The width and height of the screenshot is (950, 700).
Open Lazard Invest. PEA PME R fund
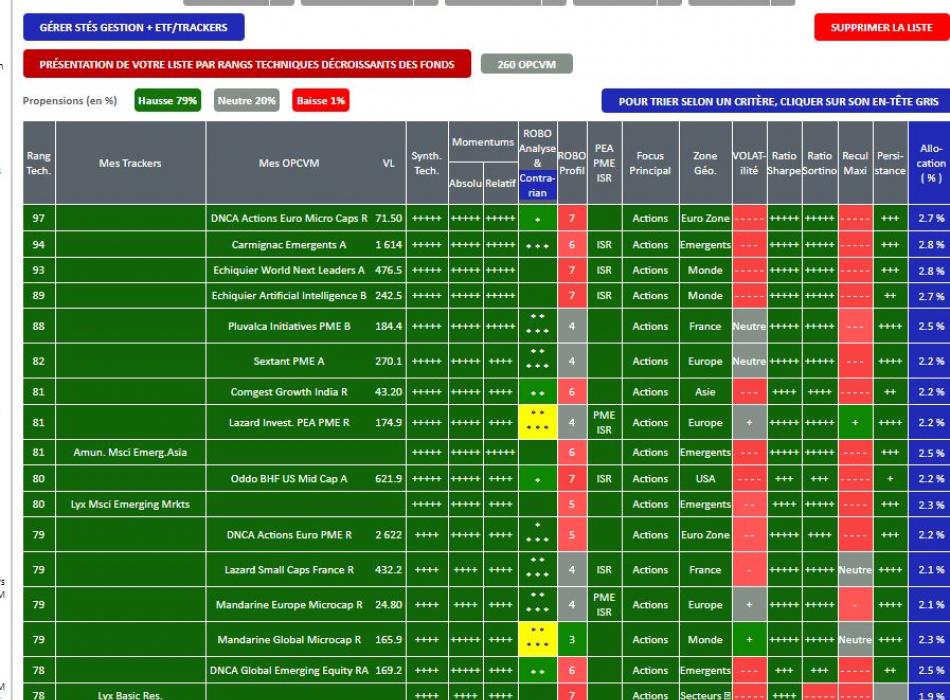[289, 422]
